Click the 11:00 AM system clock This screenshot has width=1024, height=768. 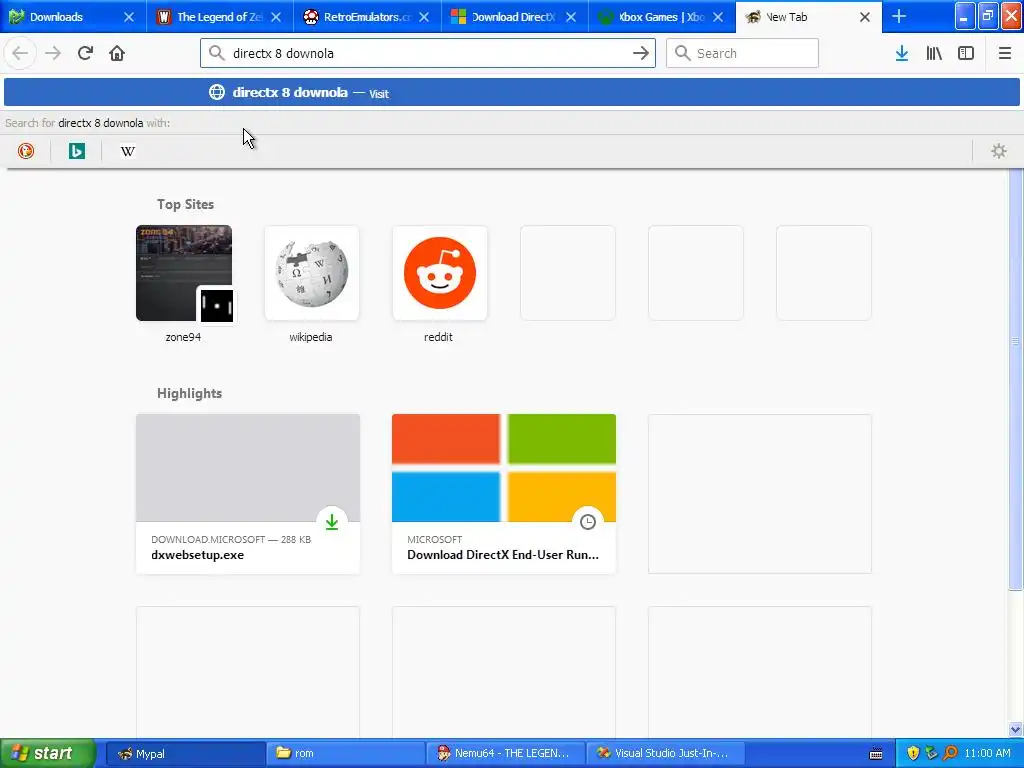(987, 753)
